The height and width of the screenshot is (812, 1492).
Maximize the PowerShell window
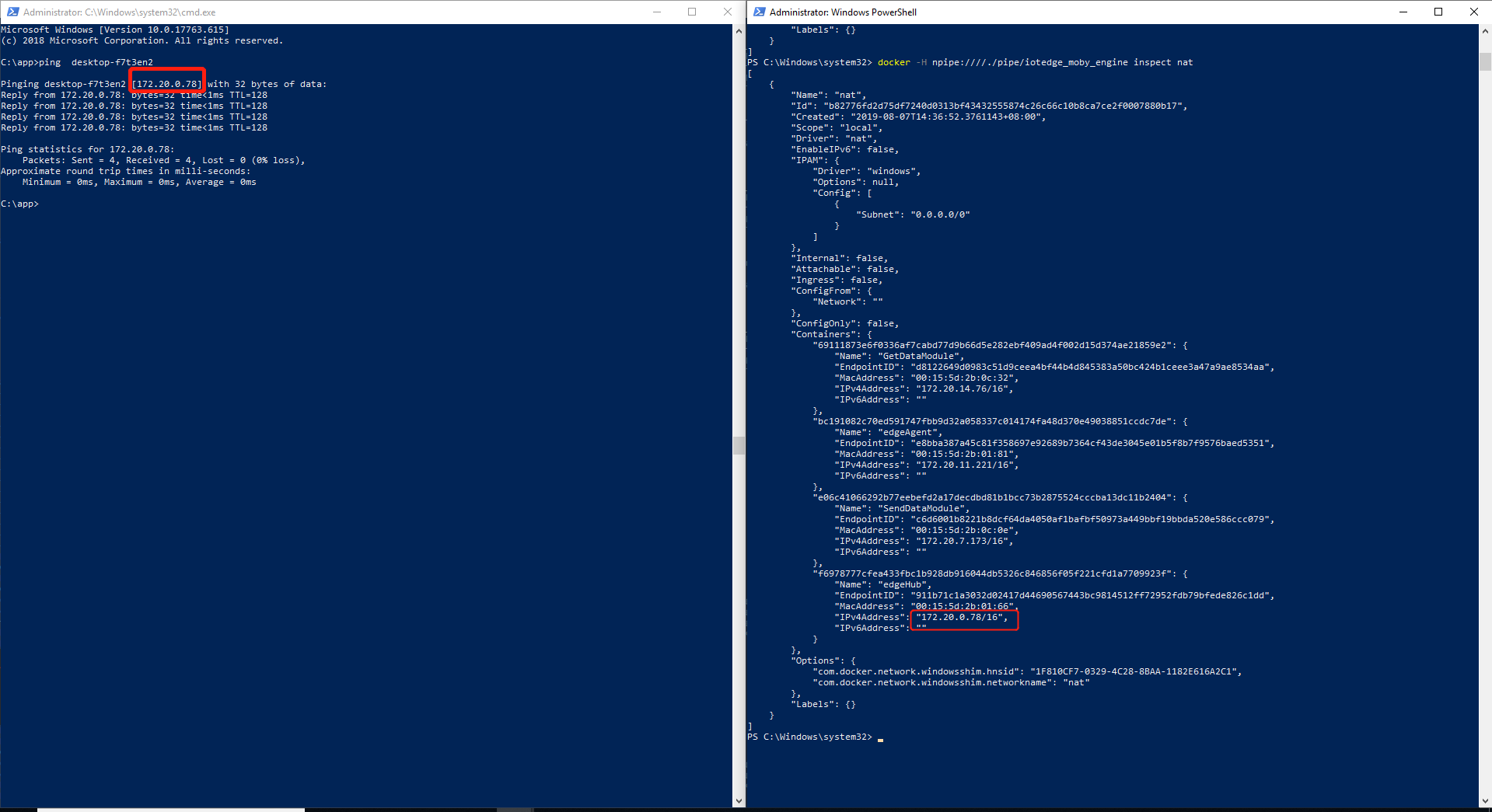1438,12
